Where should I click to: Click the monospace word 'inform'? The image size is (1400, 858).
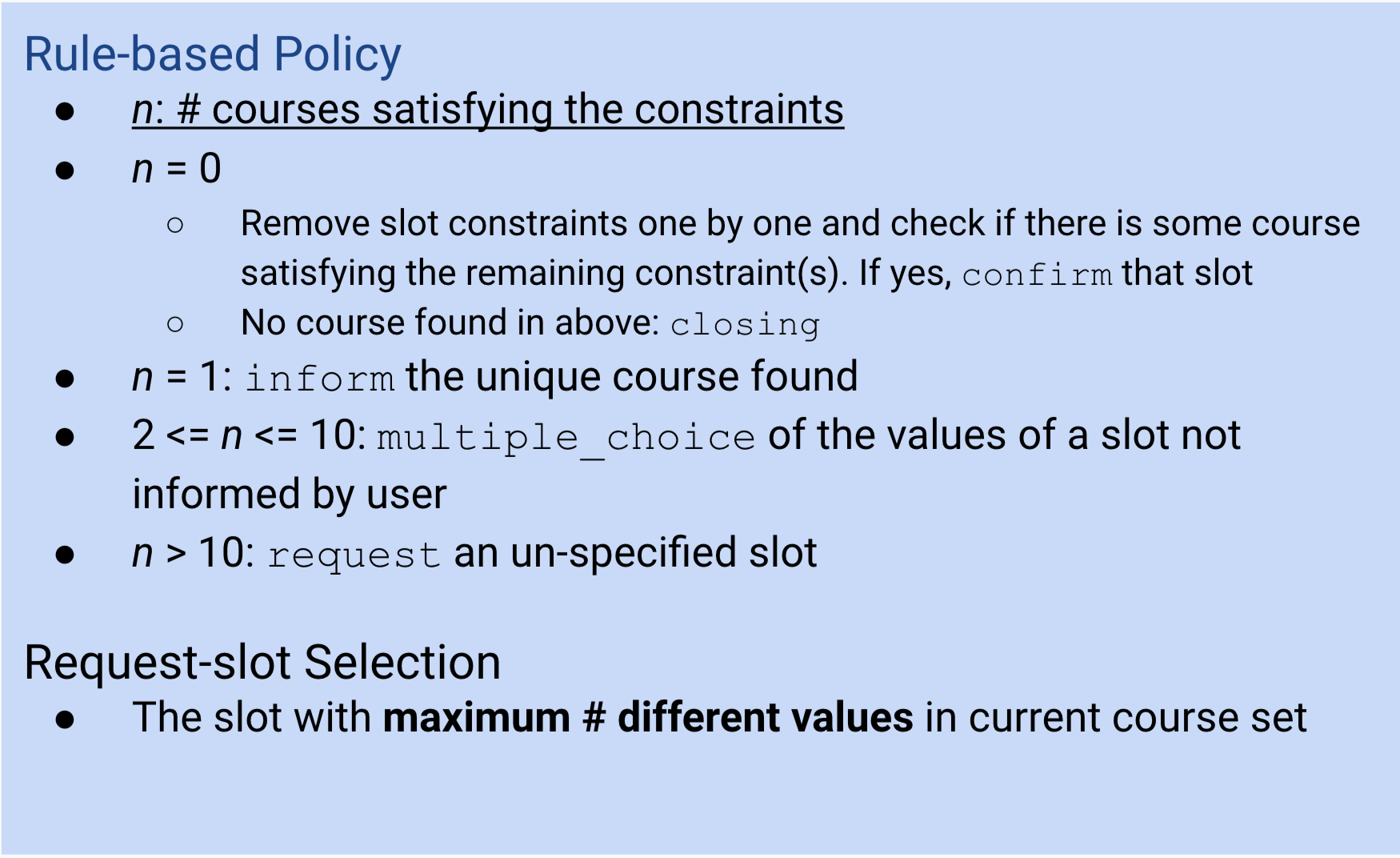319,378
